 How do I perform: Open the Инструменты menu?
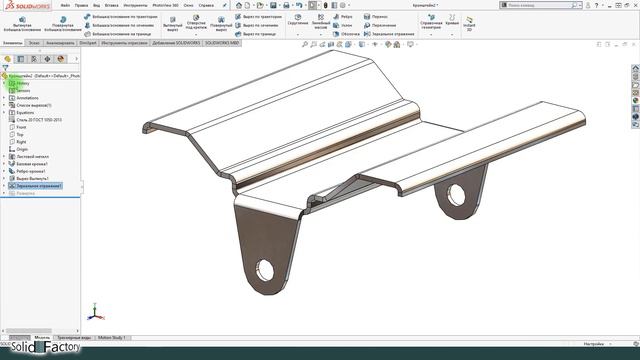(135, 6)
